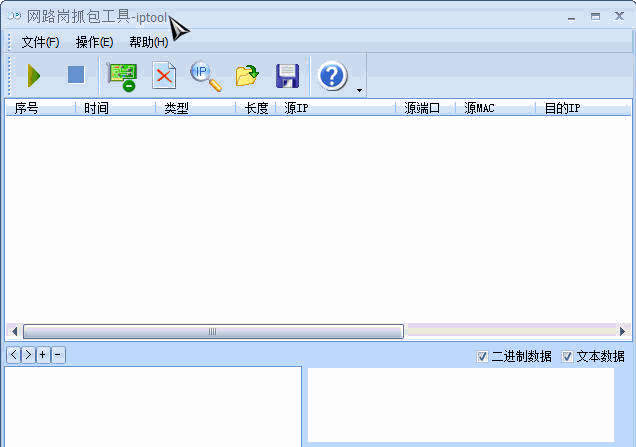Click the '+' button in the data panel
Screen dimensions: 636x447
click(x=43, y=355)
